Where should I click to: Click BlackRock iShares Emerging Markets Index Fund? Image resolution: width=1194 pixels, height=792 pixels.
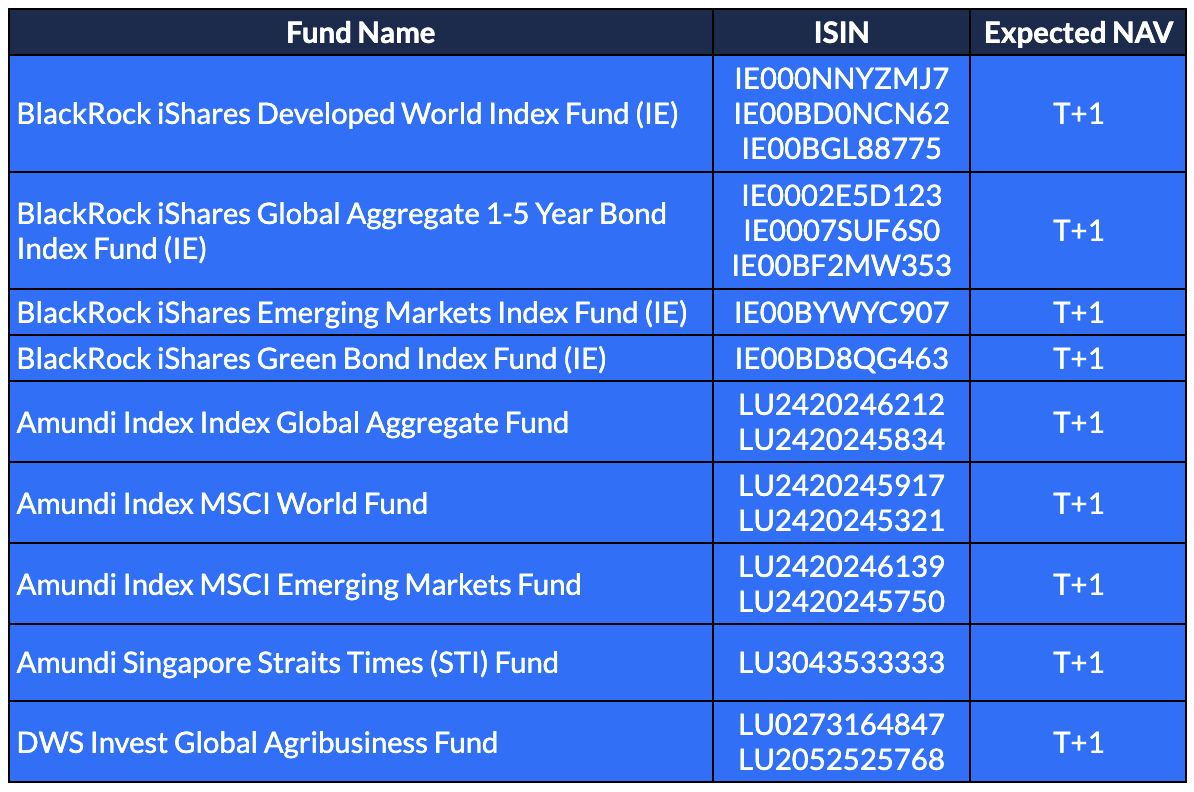point(352,313)
